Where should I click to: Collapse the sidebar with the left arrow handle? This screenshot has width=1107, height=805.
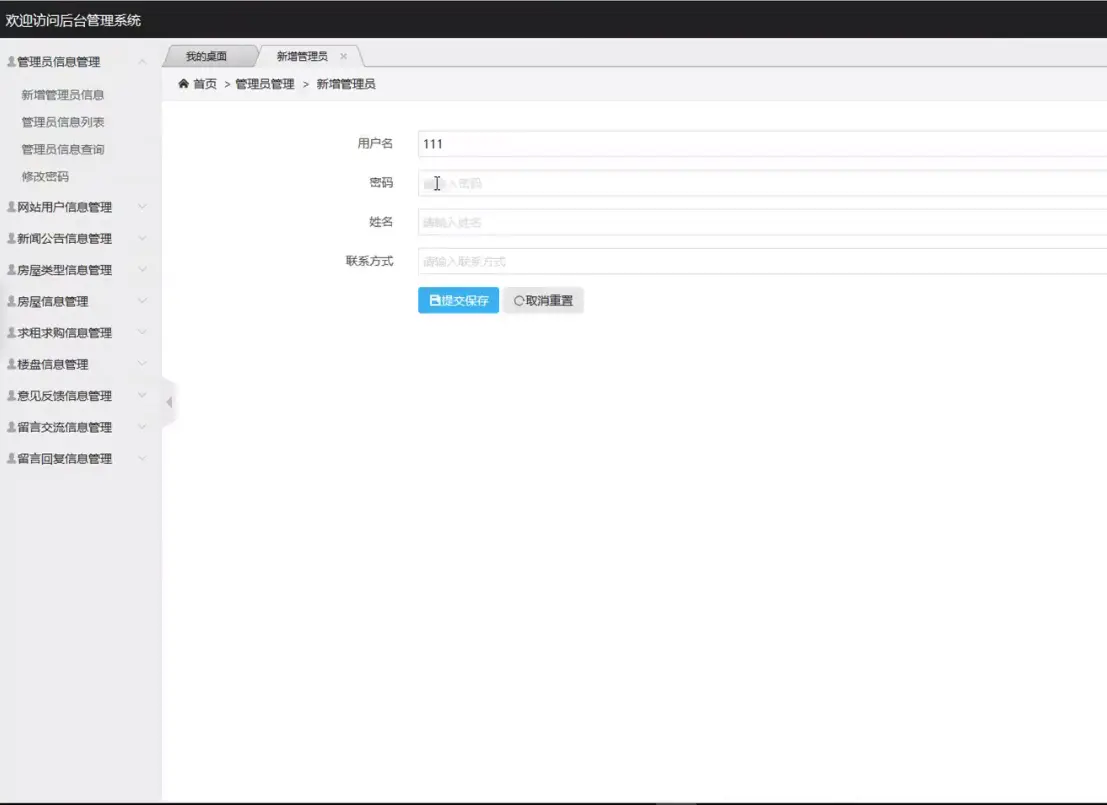(169, 402)
